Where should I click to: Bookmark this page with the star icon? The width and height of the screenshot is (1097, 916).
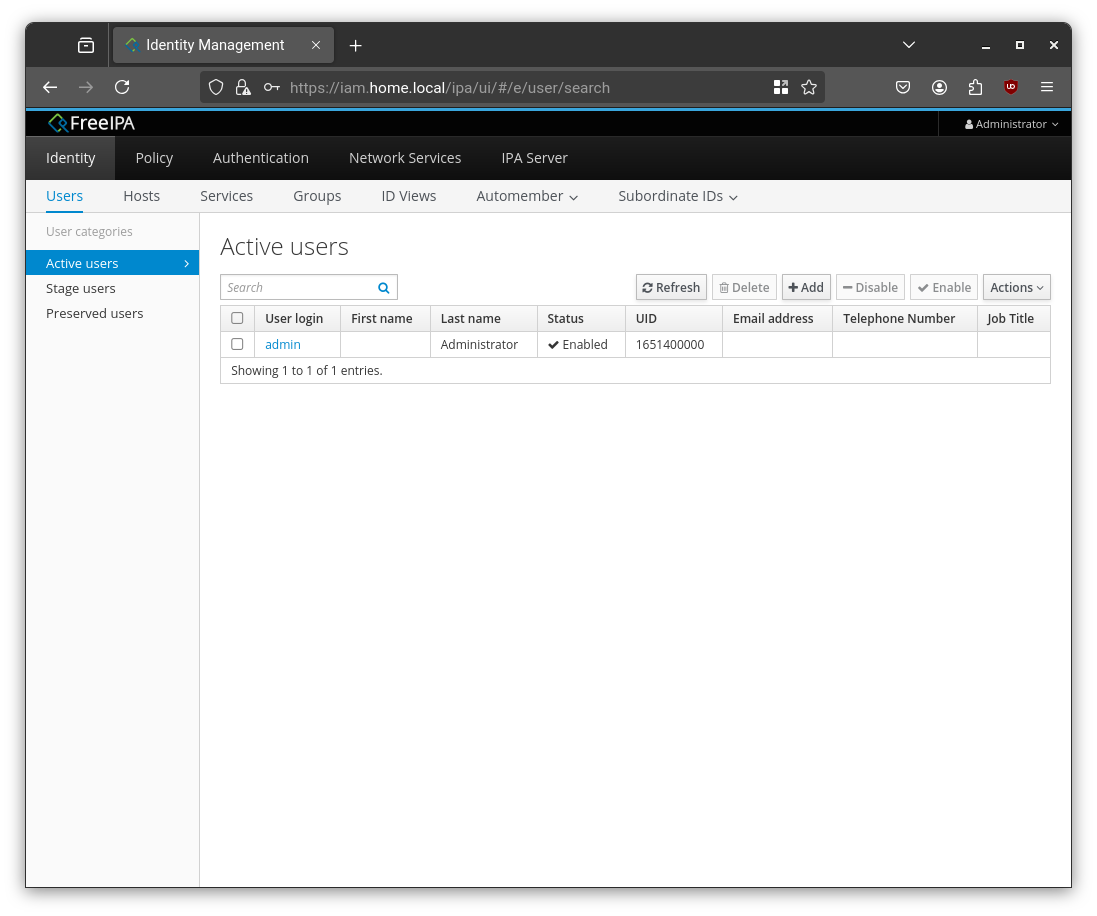point(809,87)
